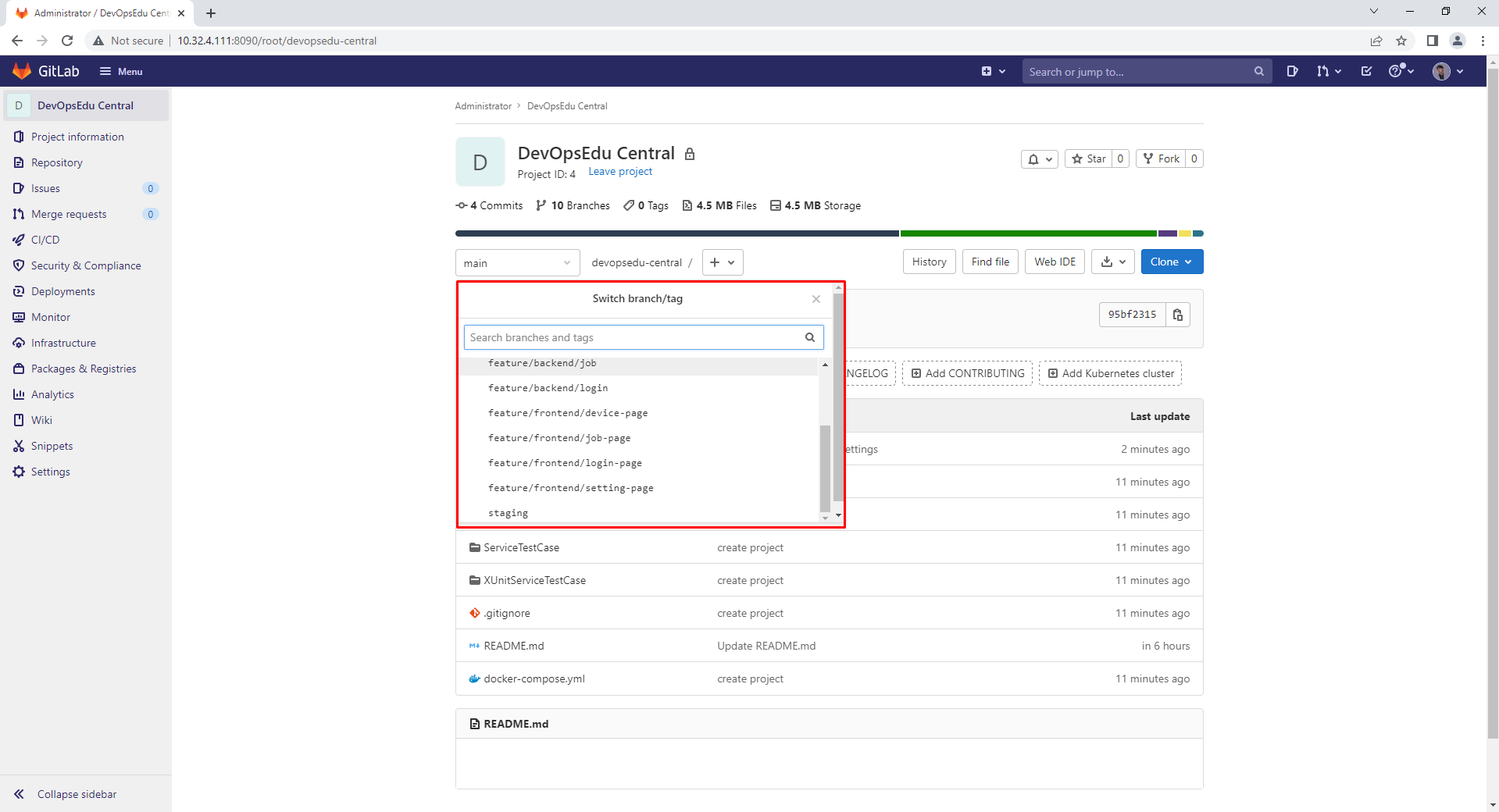
Task: Open Infrastructure in sidebar
Action: point(63,343)
